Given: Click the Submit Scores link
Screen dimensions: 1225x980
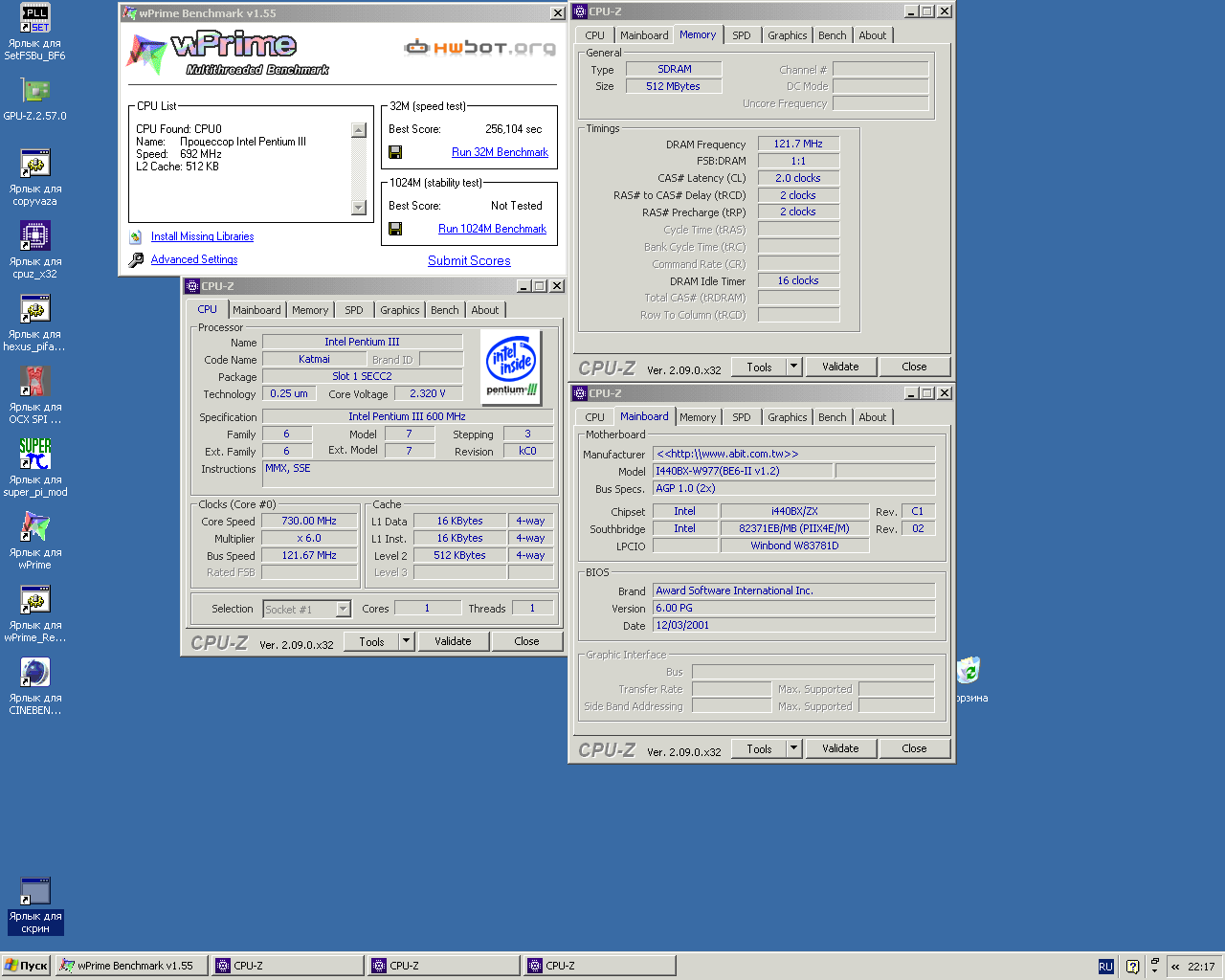Looking at the screenshot, I should (x=469, y=260).
